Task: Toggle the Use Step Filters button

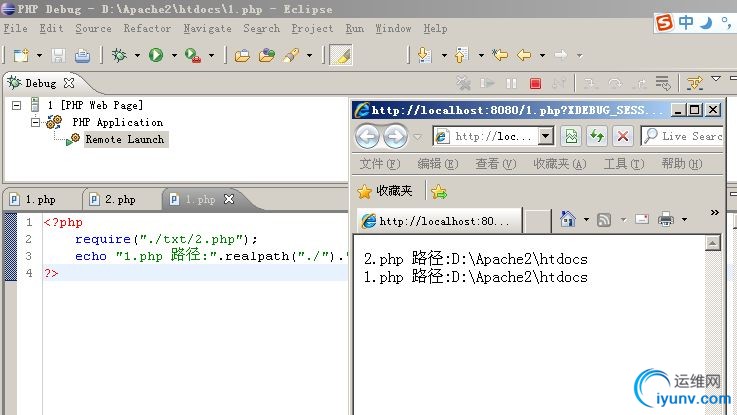Action: click(694, 84)
